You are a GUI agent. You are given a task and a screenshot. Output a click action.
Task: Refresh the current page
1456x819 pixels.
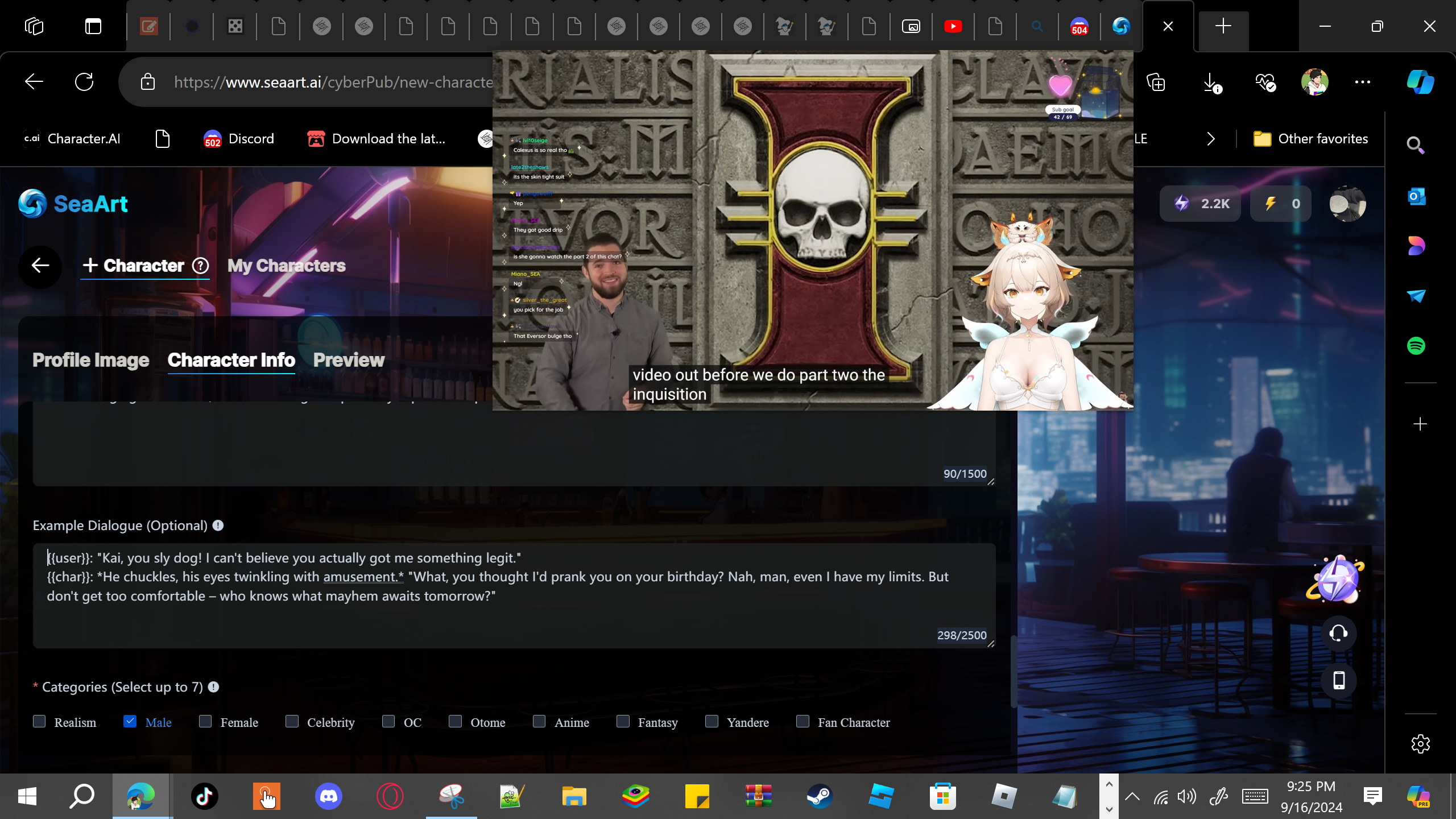tap(84, 82)
